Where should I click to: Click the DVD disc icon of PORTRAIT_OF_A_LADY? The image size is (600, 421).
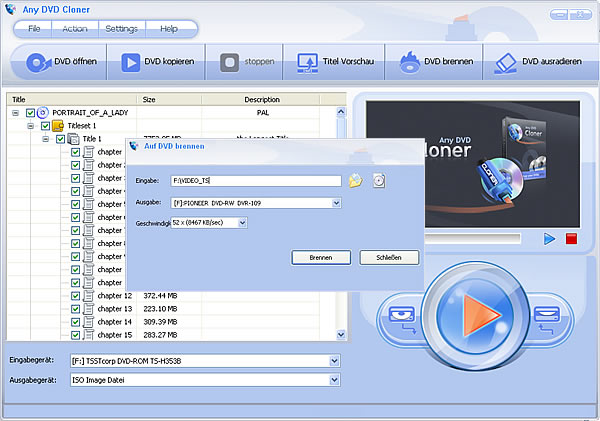[x=43, y=113]
